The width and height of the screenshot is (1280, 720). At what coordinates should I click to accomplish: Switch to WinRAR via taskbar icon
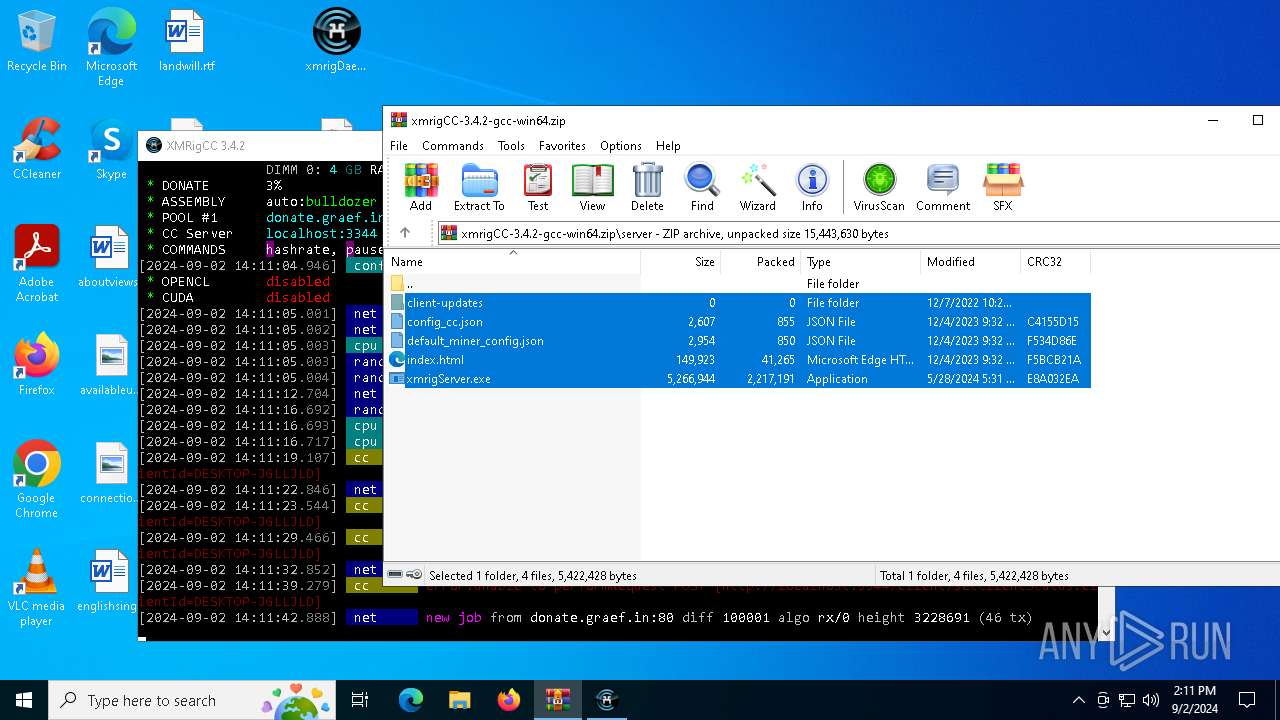(557, 700)
